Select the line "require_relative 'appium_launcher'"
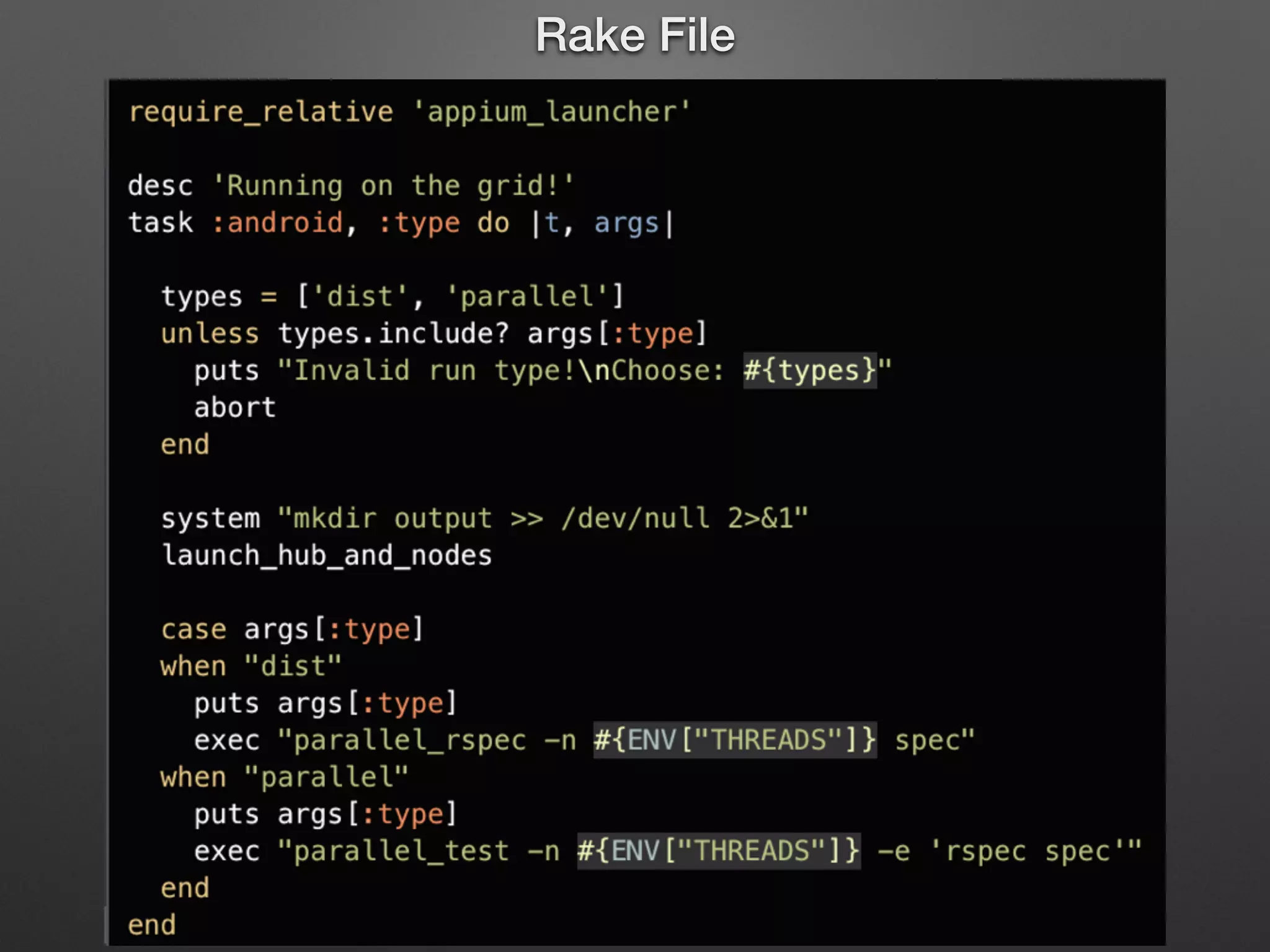The width and height of the screenshot is (1270, 952). 409,112
